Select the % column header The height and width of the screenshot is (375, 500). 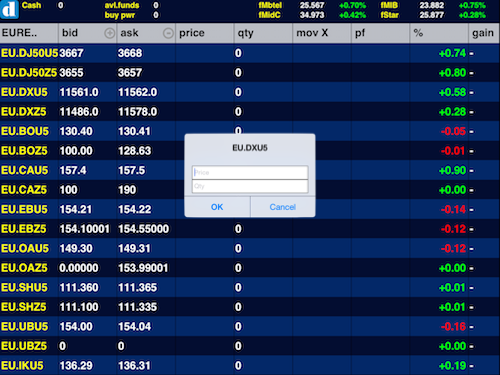(439, 33)
